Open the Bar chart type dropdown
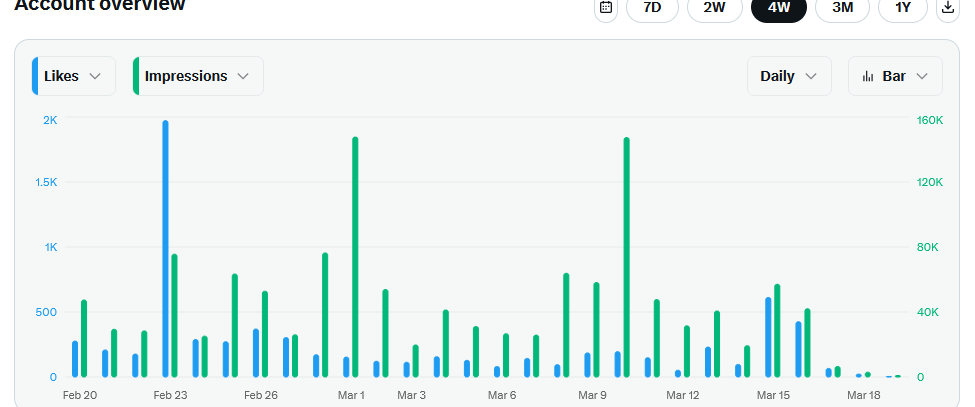This screenshot has width=975, height=407. 895,76
